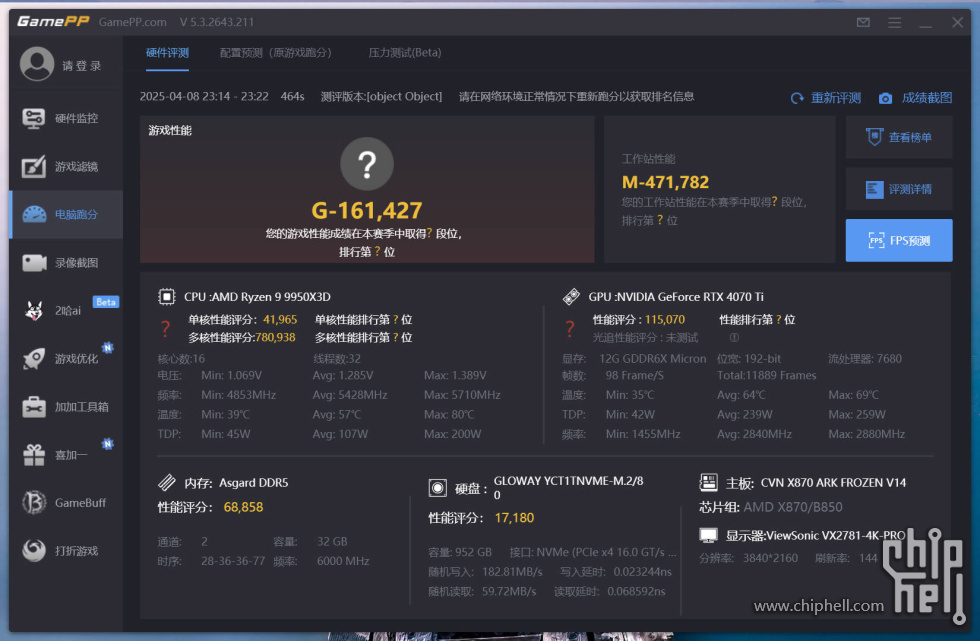980x641 pixels.
Task: Click the monitor 显示器 icon
Action: point(708,535)
